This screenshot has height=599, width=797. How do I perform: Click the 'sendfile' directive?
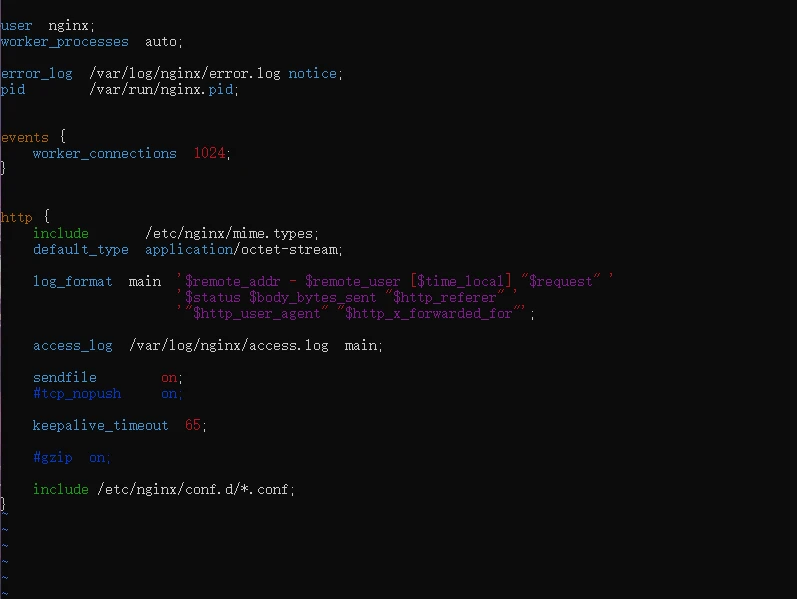[x=65, y=377]
